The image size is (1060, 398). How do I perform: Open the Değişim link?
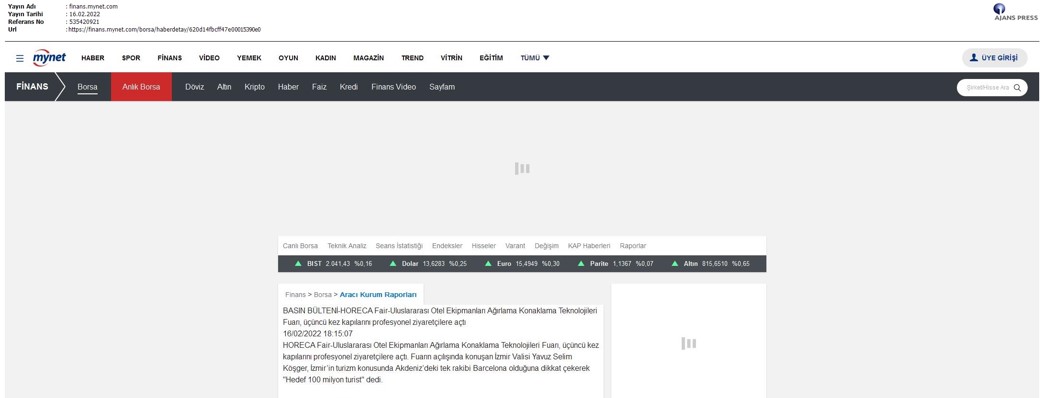546,246
